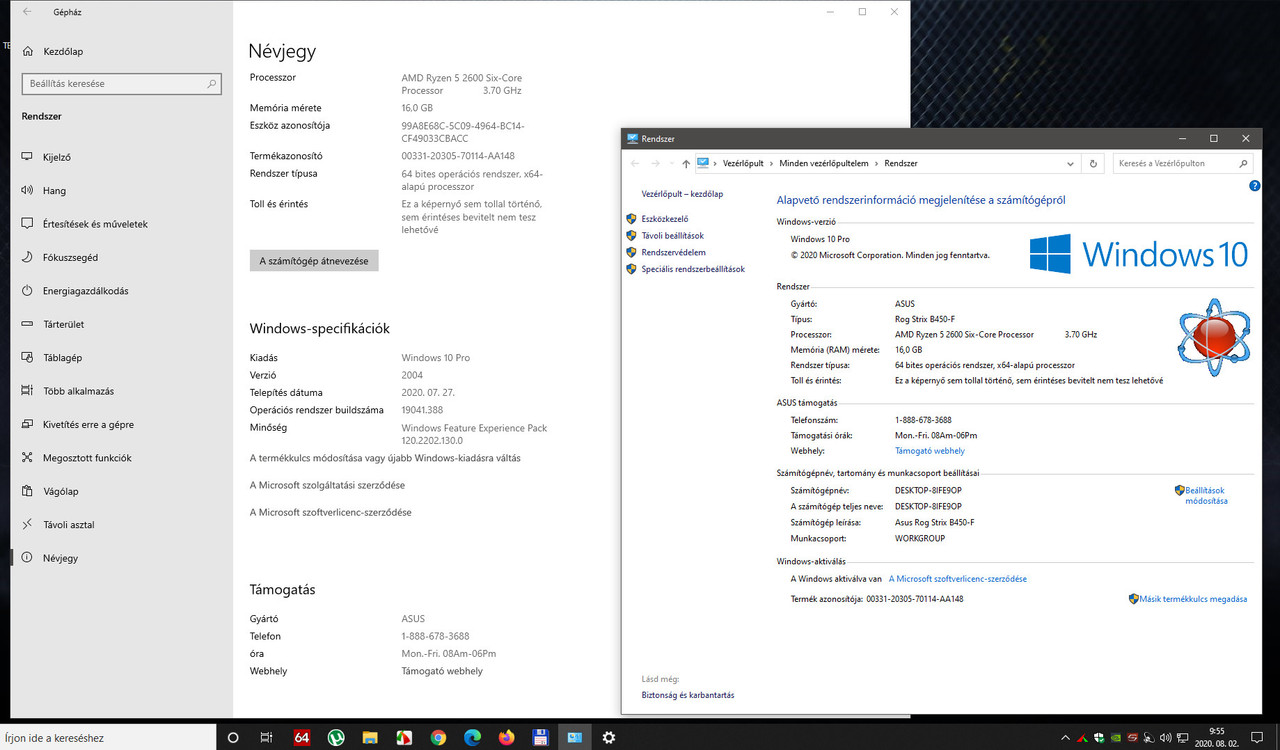
Task: Click Vezérlőpult in the breadcrumb
Action: coord(743,163)
